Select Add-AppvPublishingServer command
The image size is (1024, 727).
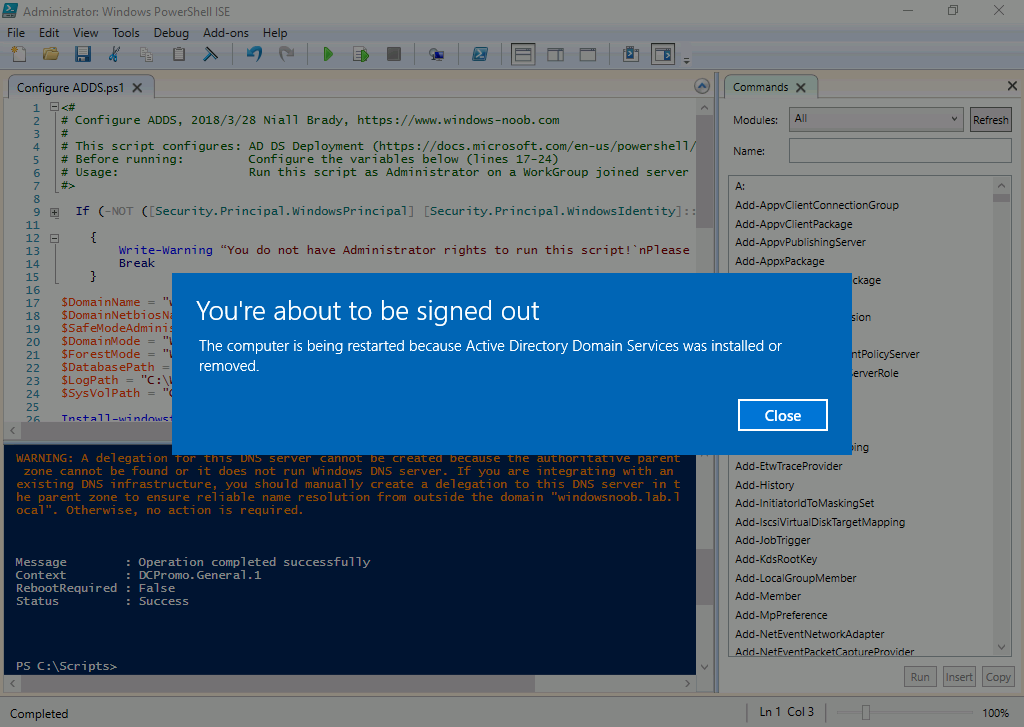800,242
